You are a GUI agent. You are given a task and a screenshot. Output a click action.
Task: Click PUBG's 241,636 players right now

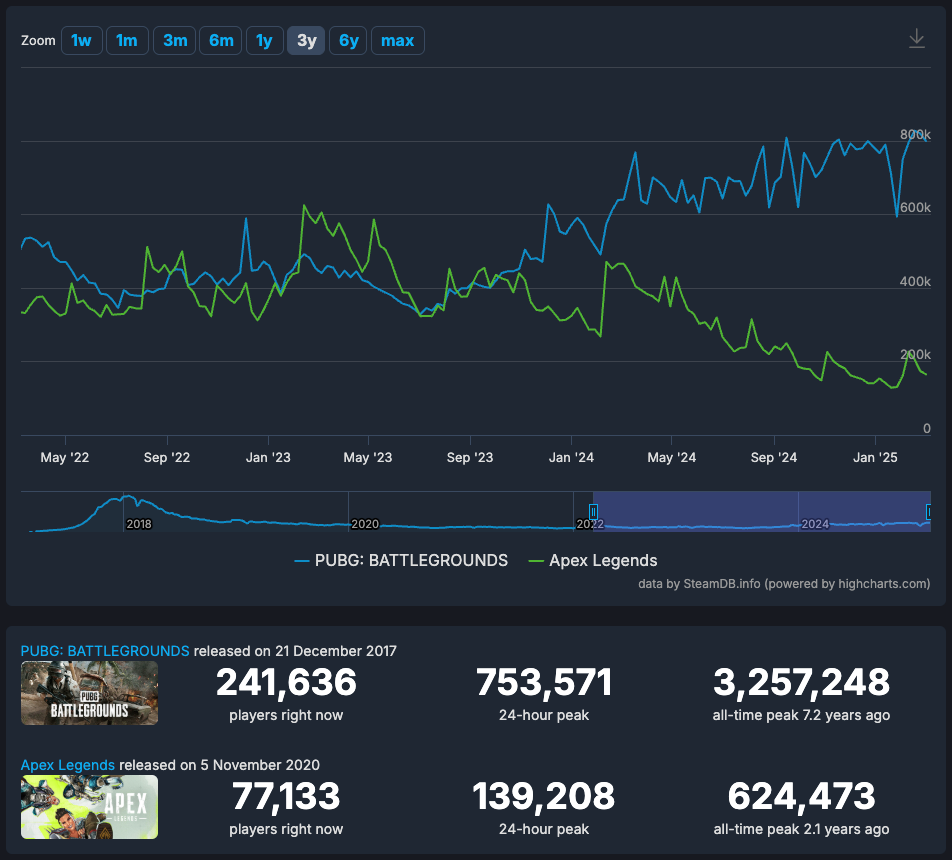[x=286, y=682]
